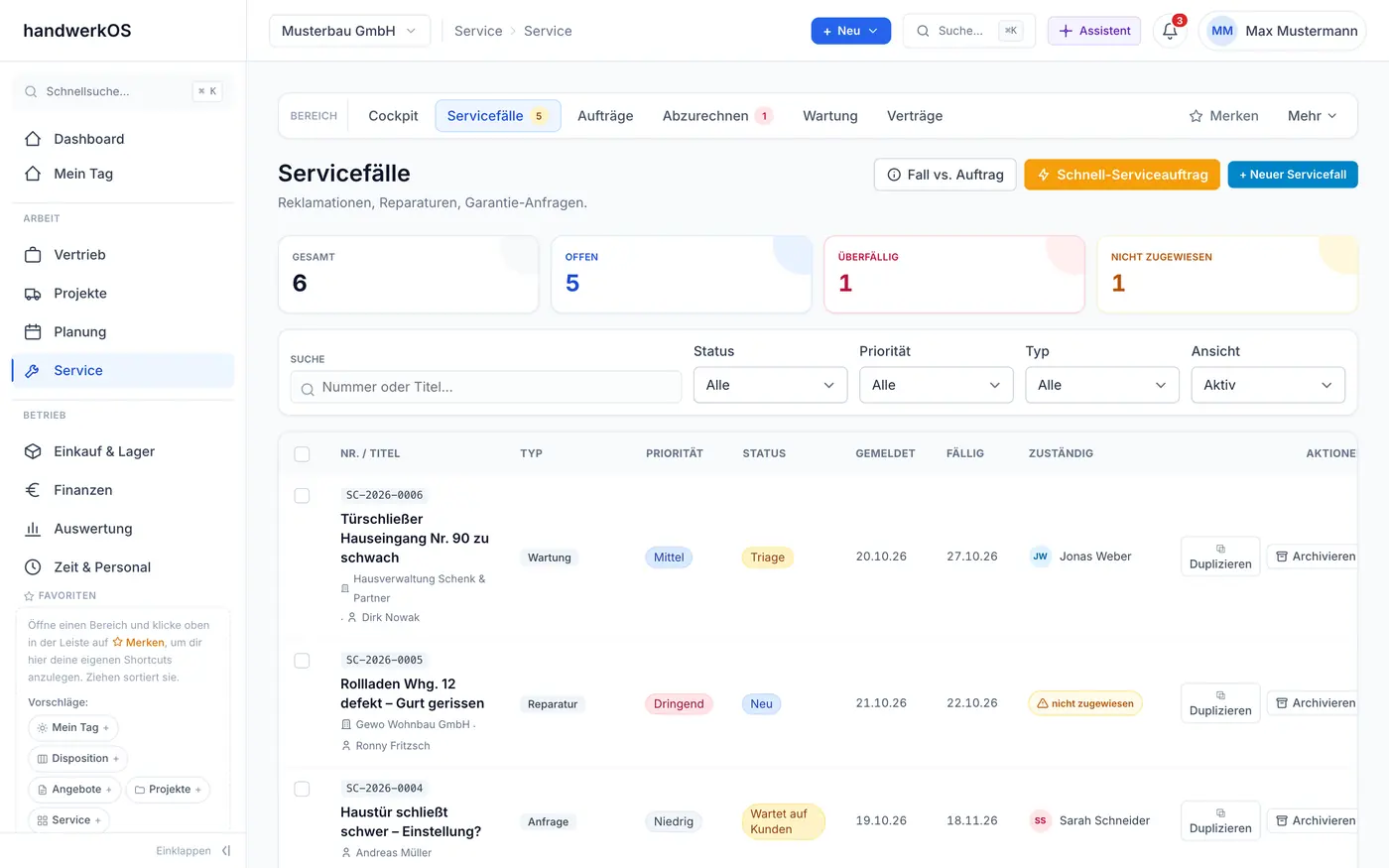The width and height of the screenshot is (1389, 868).
Task: Click the Dashboard home icon in sidebar
Action: 33,139
